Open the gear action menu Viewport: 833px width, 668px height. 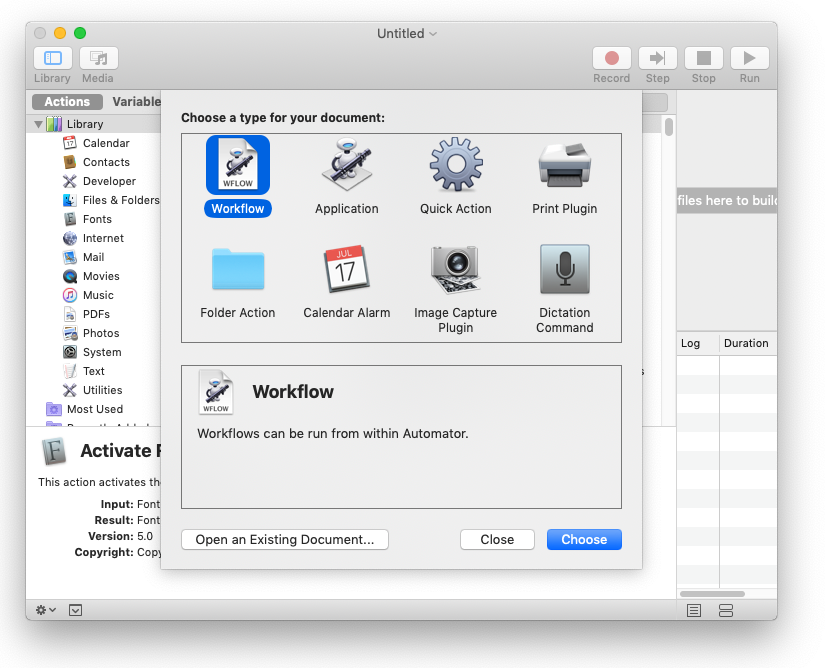click(45, 610)
